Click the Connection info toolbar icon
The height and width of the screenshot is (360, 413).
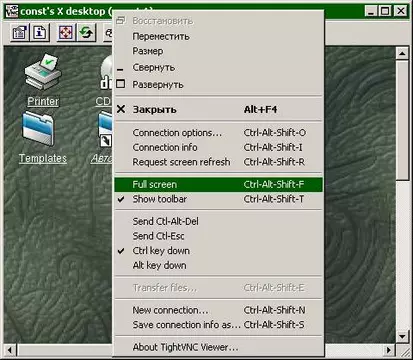[x=40, y=33]
